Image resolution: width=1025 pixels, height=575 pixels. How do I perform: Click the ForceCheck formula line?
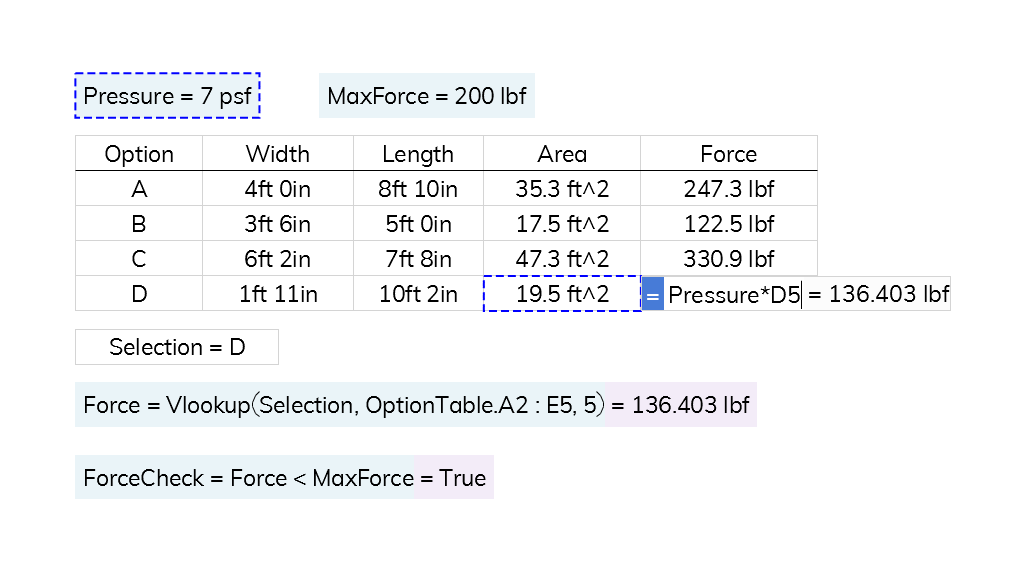tap(284, 477)
